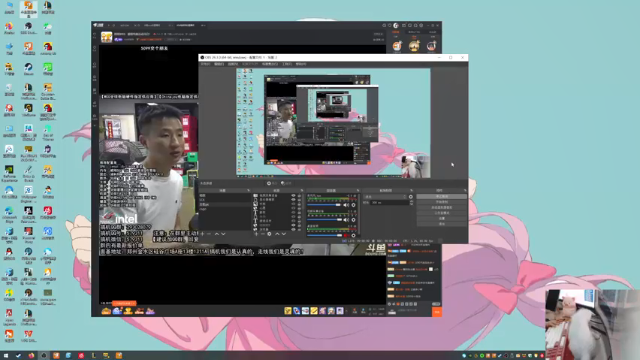Click the OBS preview canvas

click(x=333, y=123)
